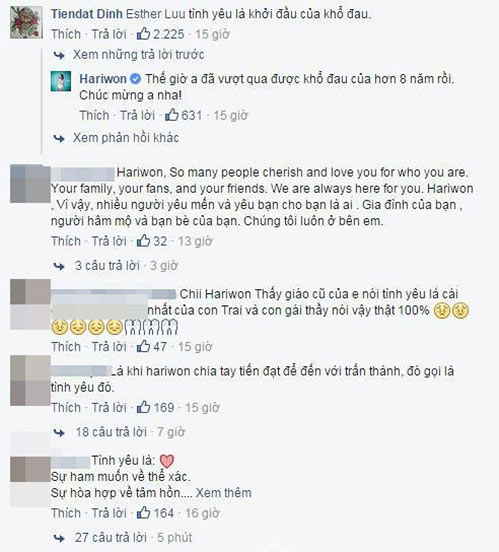Screen dimensions: 499x552
Task: Click 'Trả lời' under Hariwon's reply
Action: click(x=137, y=115)
